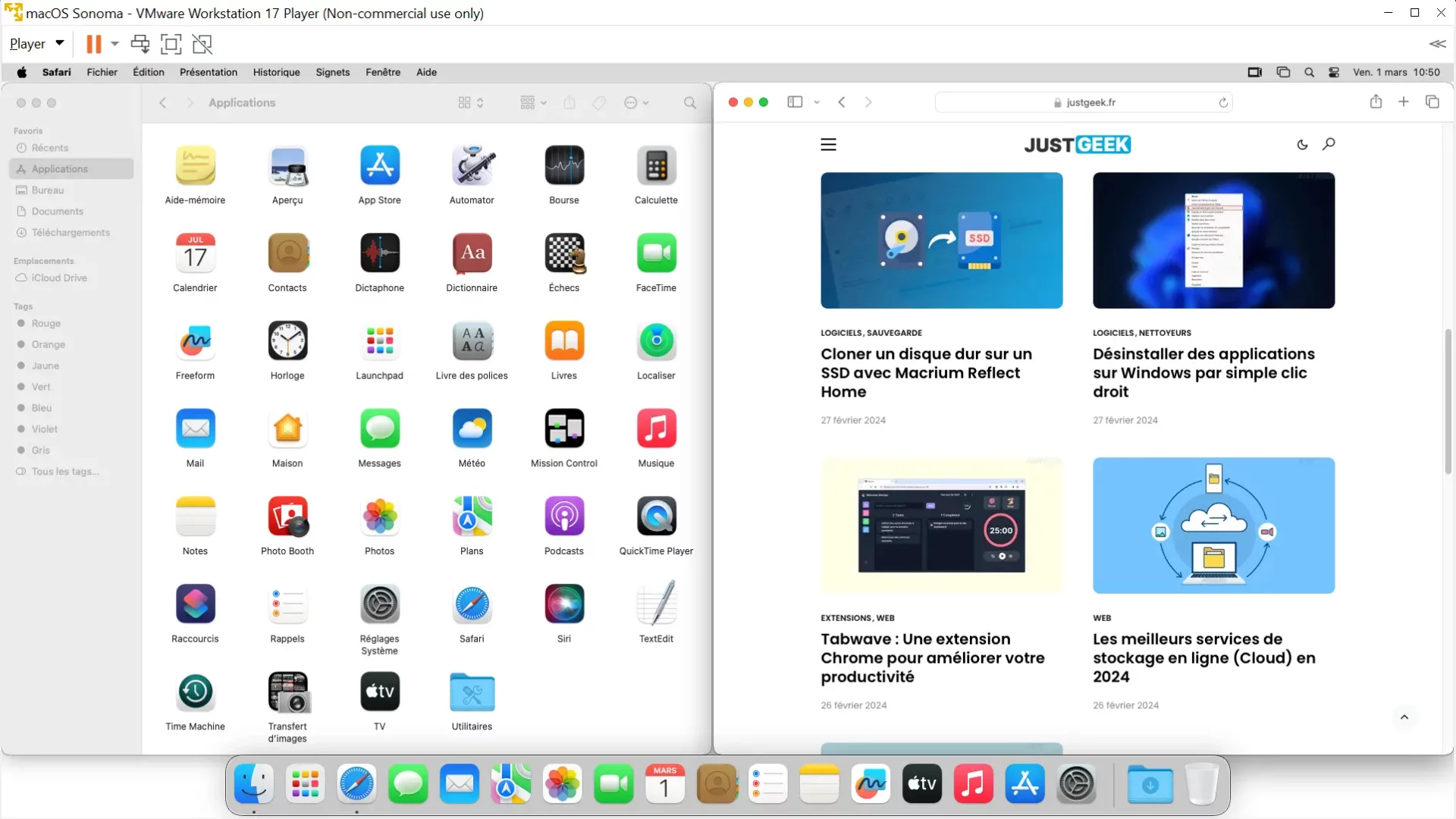Launch Calculette from Applications
Viewport: 1456px width, 819px height.
[x=656, y=165]
